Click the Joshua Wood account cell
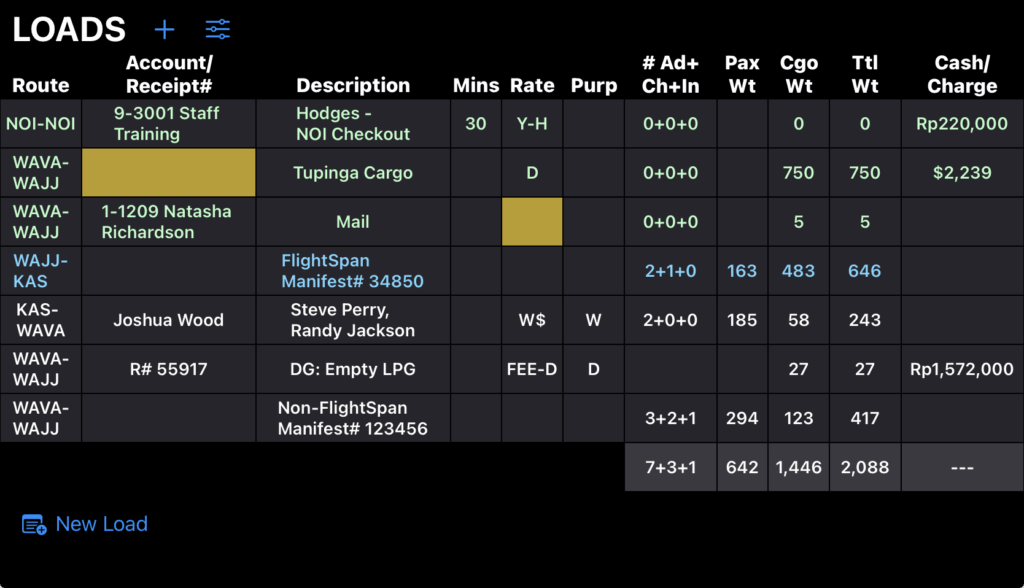 tap(168, 320)
